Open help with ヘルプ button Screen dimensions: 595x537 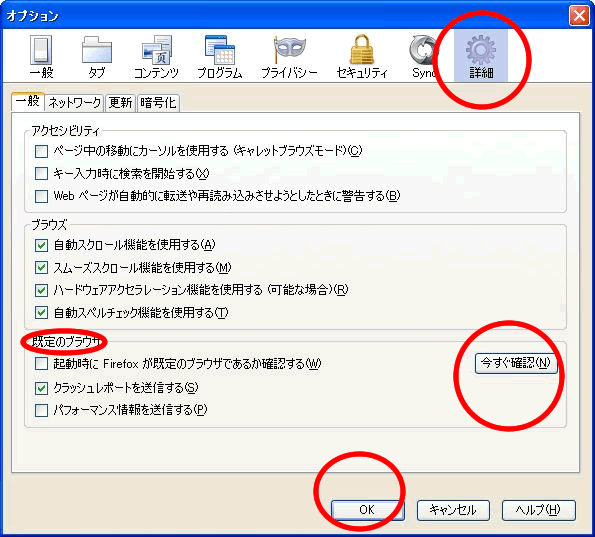[538, 510]
